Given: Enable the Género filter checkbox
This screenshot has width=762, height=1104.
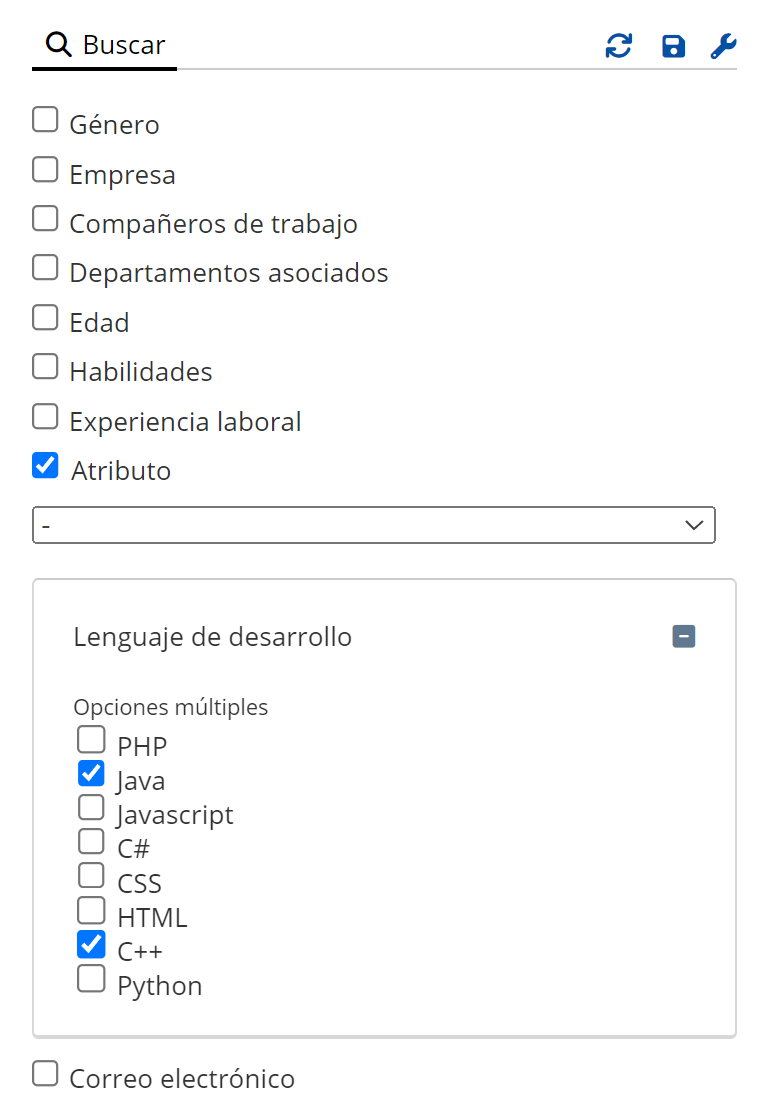Looking at the screenshot, I should tap(45, 121).
